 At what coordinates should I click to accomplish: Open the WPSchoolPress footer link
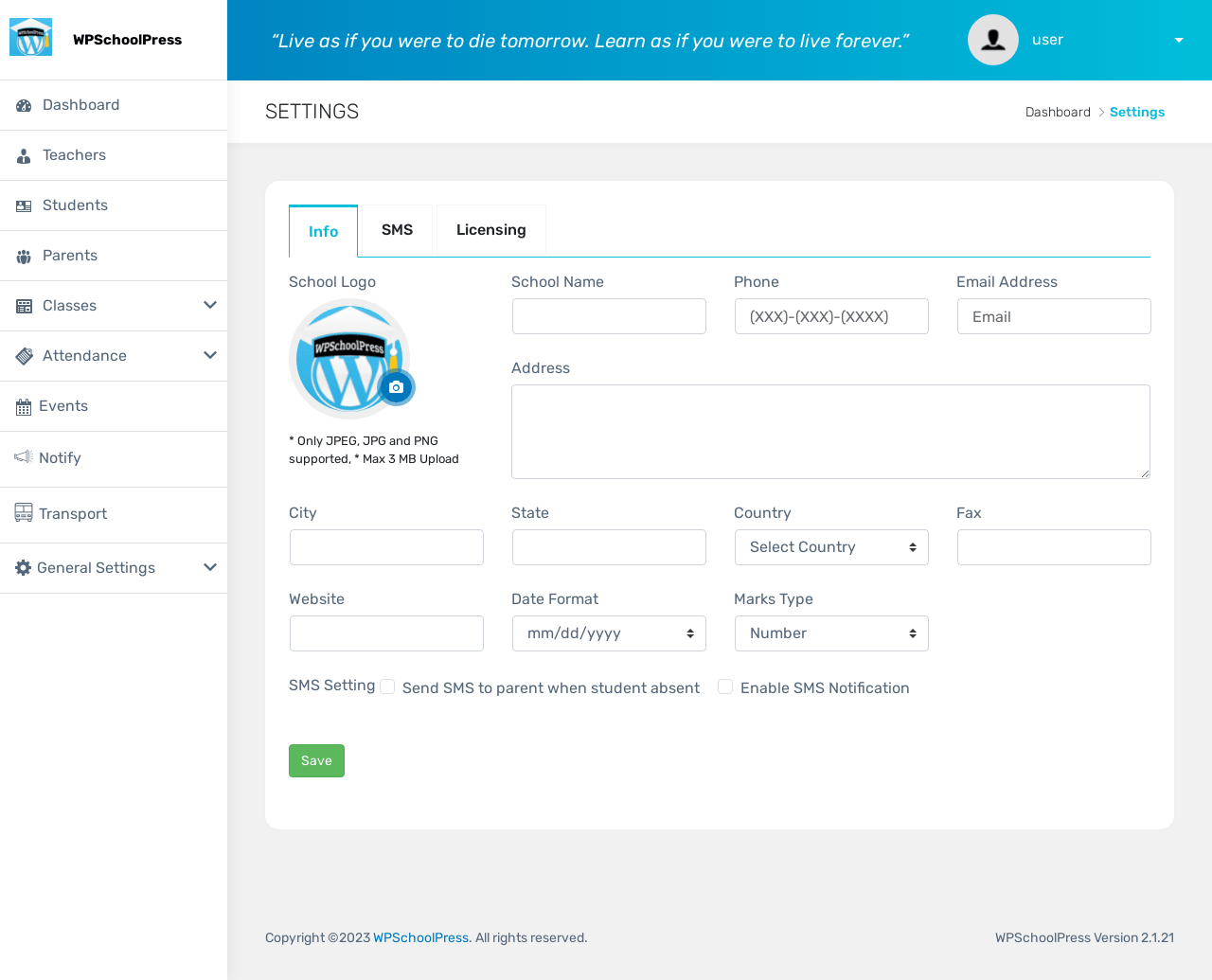(x=420, y=937)
